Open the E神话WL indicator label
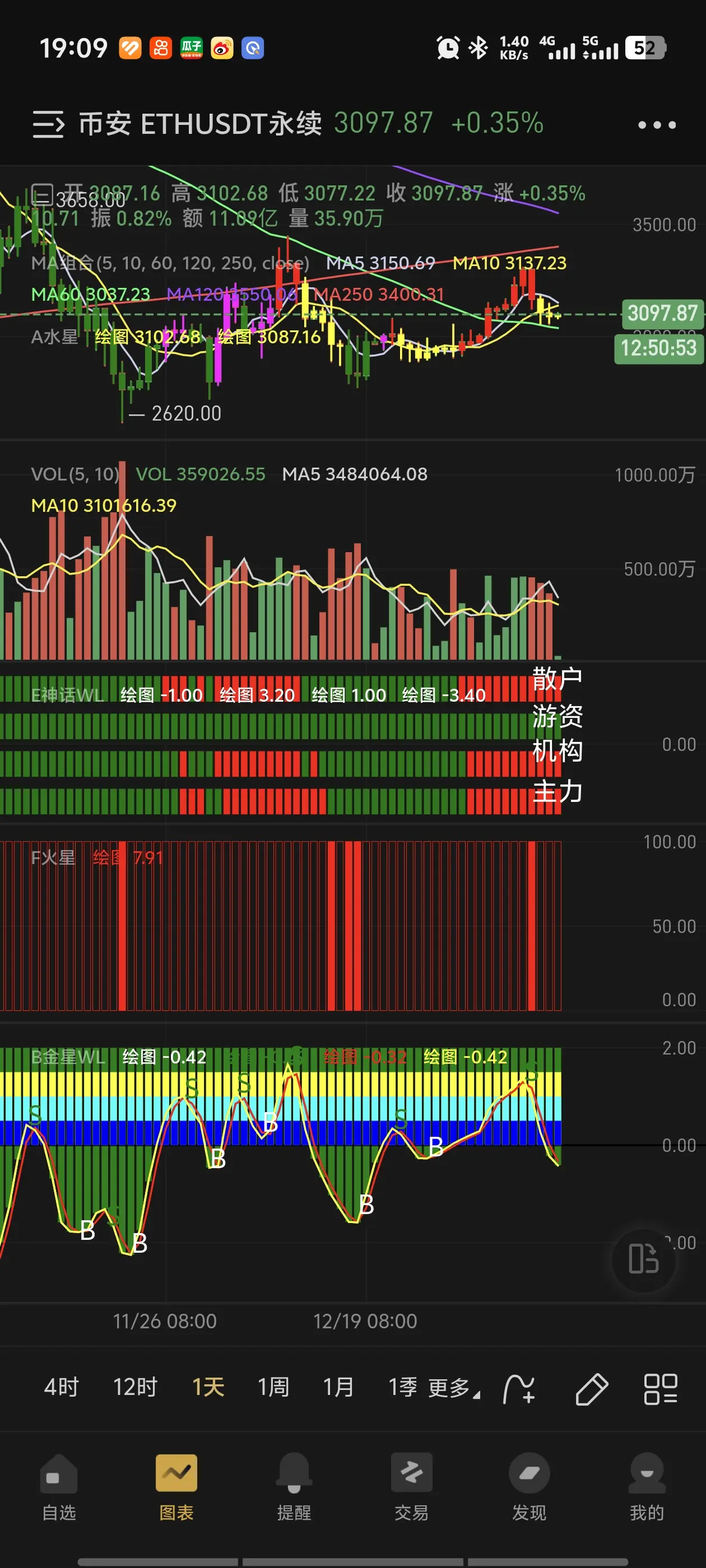Viewport: 706px width, 1568px height. [x=67, y=695]
